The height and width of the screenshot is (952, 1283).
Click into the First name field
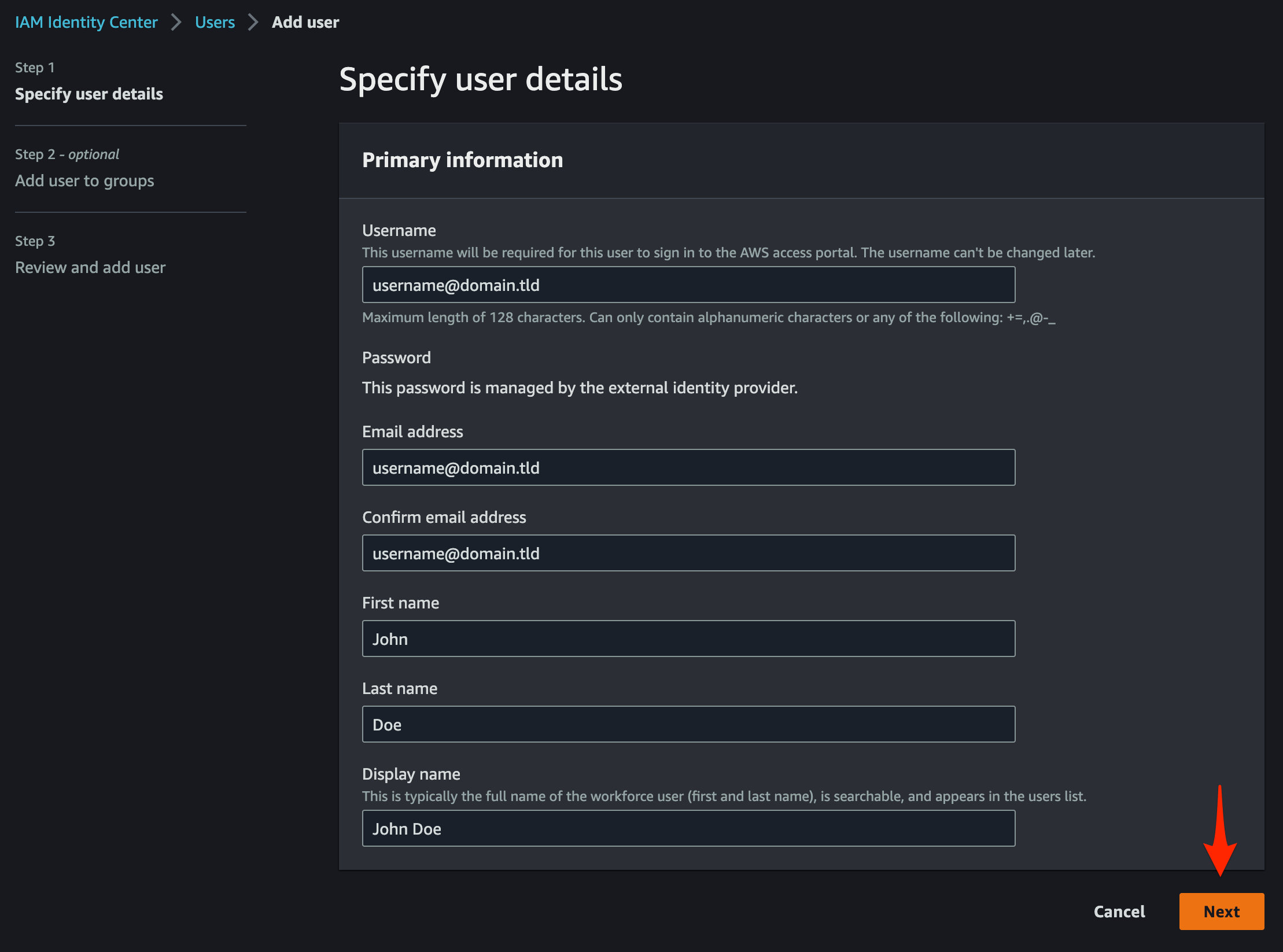click(688, 639)
